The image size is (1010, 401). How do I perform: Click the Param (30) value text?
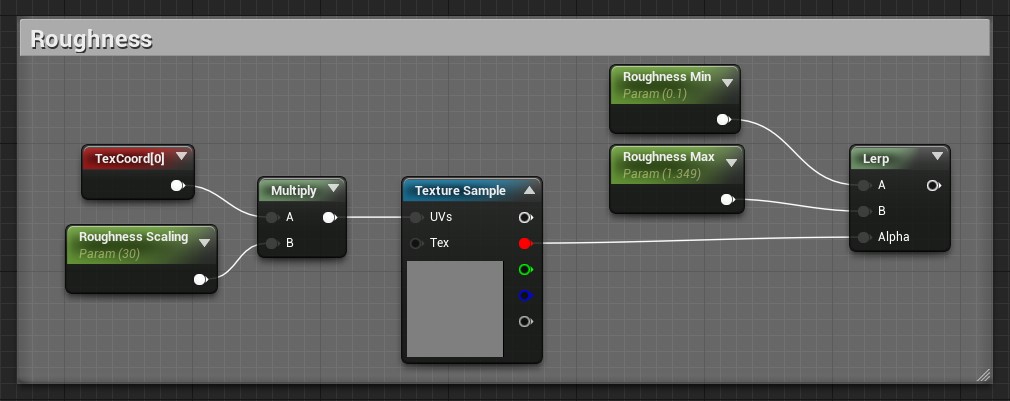coord(110,254)
